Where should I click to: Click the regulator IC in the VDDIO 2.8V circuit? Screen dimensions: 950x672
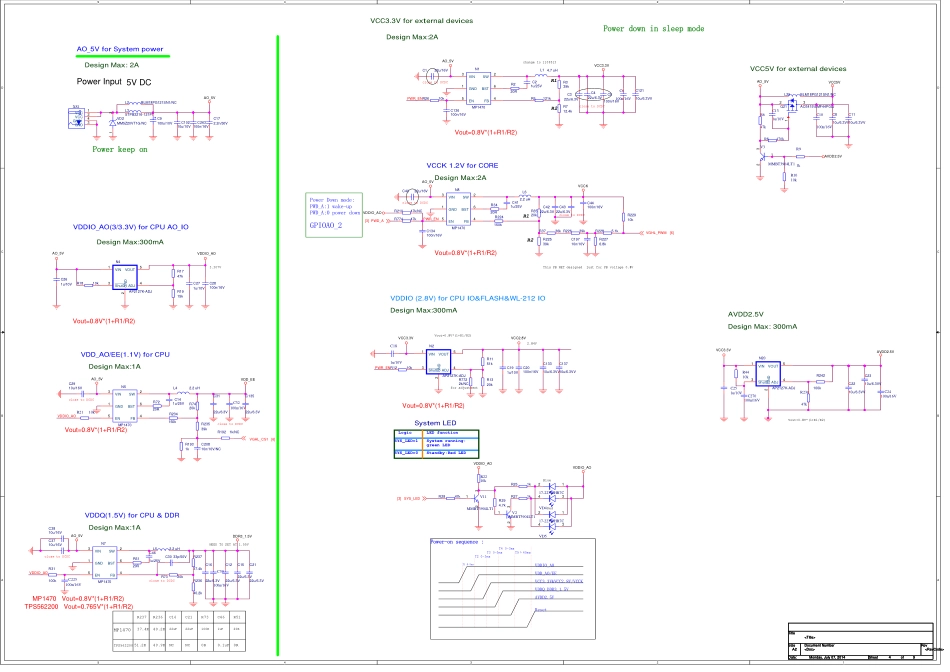point(438,362)
